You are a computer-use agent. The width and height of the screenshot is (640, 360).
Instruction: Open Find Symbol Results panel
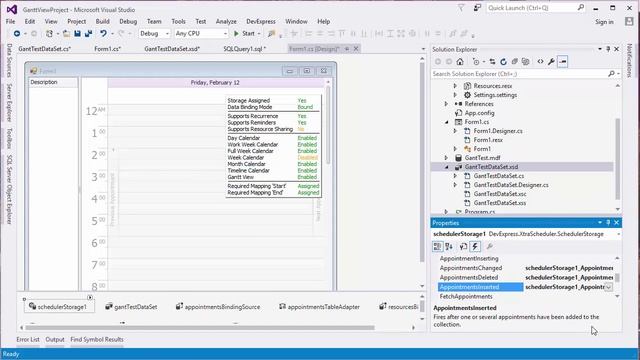97,339
